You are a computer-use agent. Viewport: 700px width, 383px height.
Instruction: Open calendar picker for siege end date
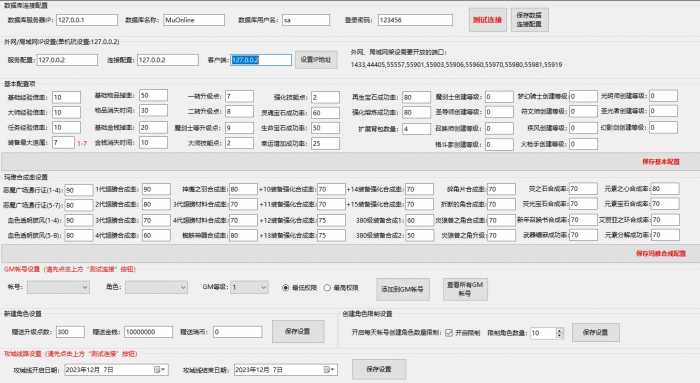tap(329, 370)
